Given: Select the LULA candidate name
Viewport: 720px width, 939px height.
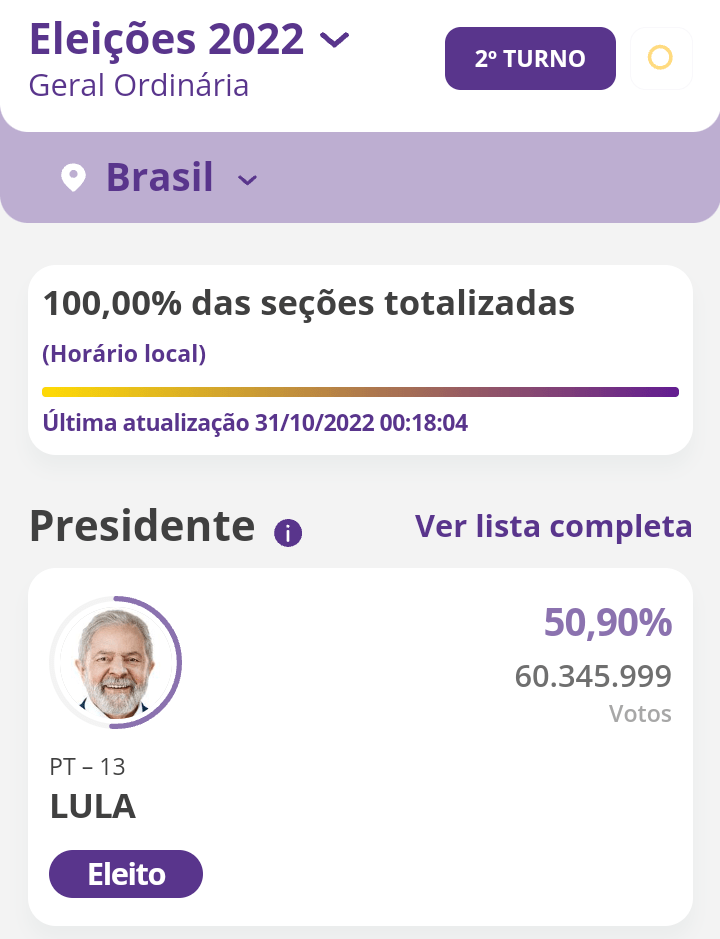Looking at the screenshot, I should point(93,806).
